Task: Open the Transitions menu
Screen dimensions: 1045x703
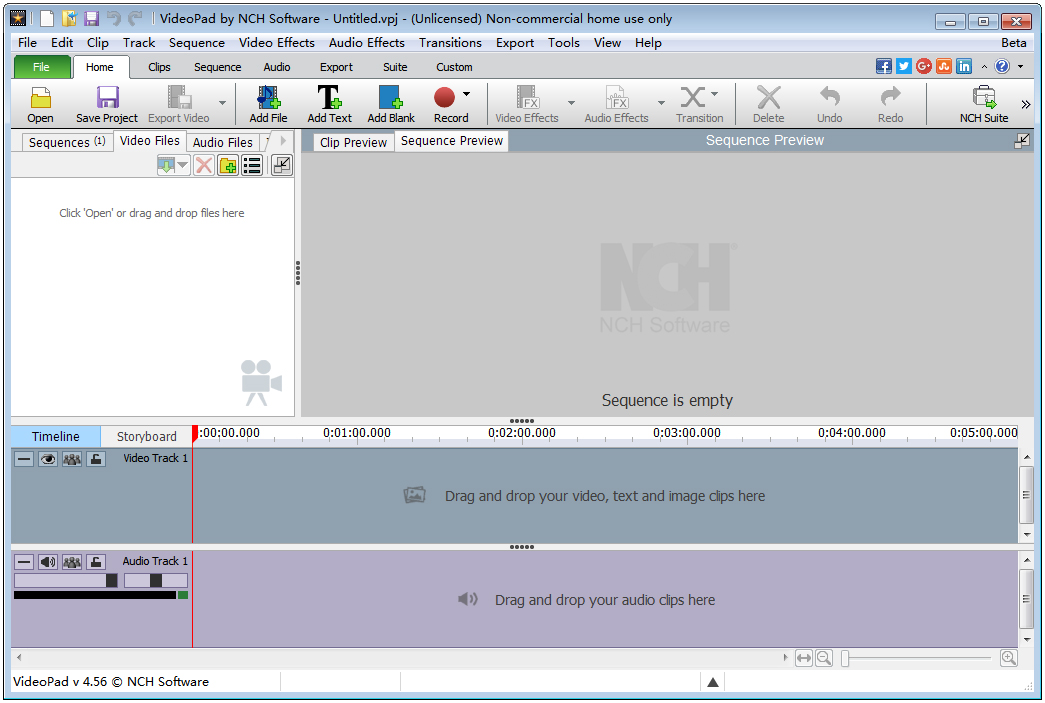Action: pyautogui.click(x=450, y=43)
